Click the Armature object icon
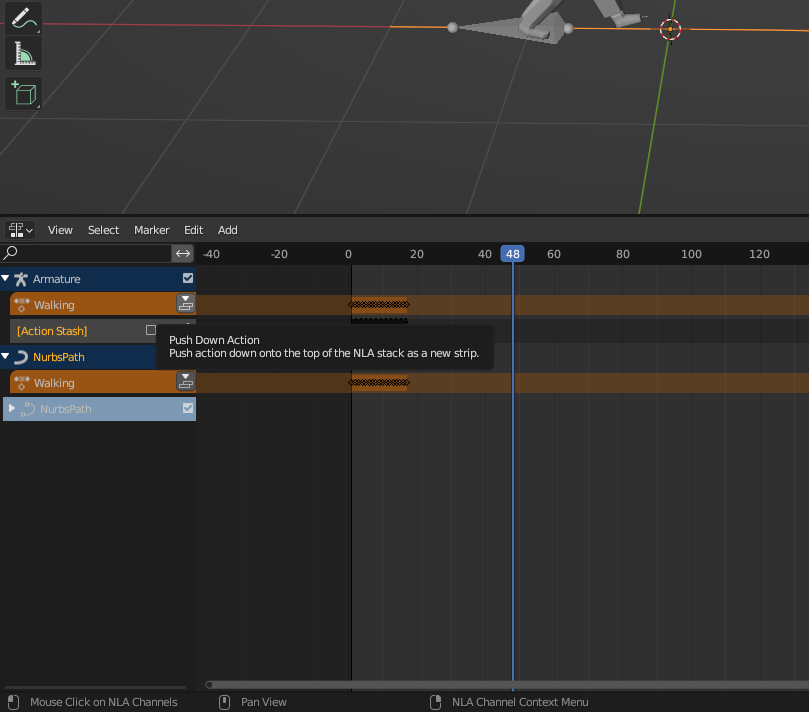Image resolution: width=809 pixels, height=712 pixels. tap(21, 279)
